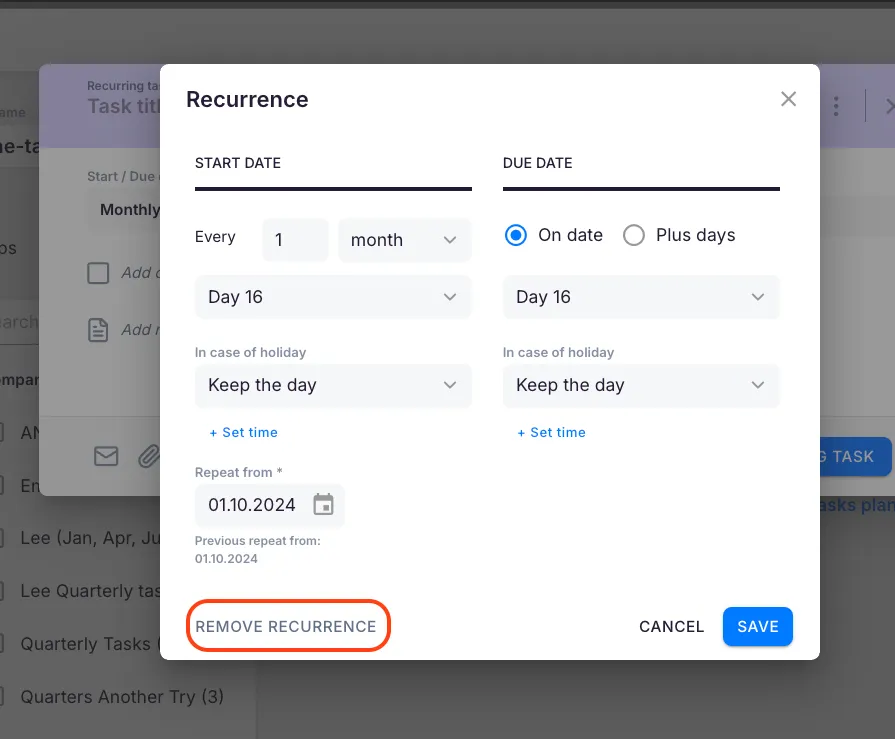Screen dimensions: 895x739
Task: Tick the checkbox in the task panel
Action: pyautogui.click(x=98, y=273)
